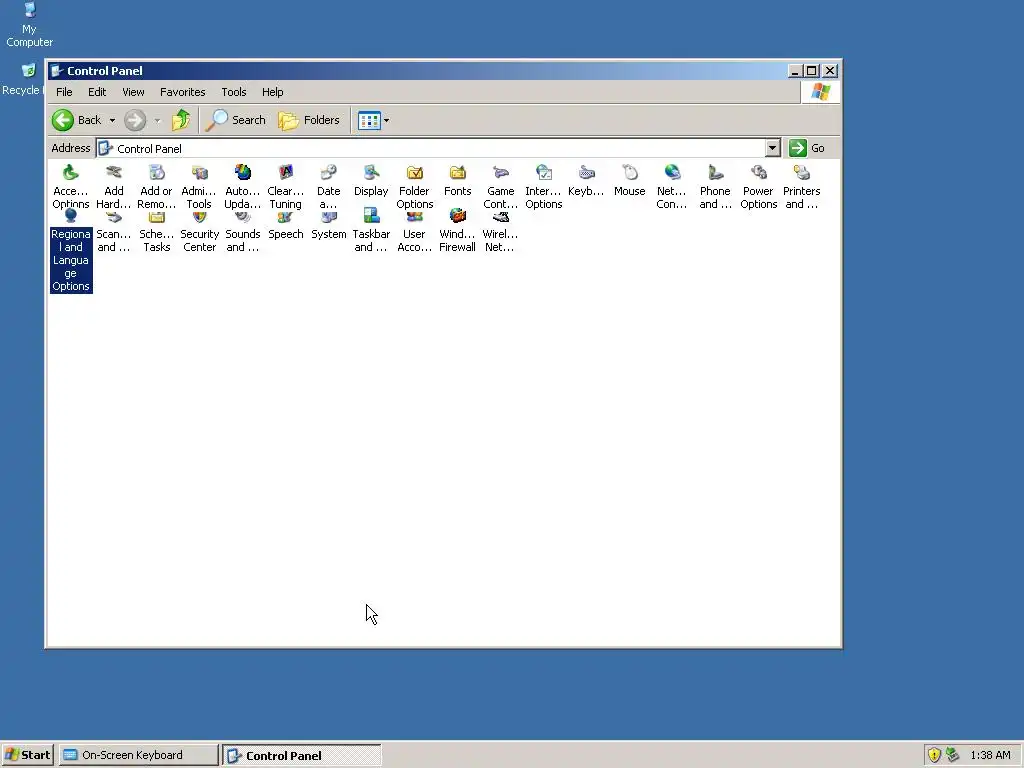This screenshot has height=768, width=1024.
Task: Open Network Connections icon
Action: tap(672, 187)
